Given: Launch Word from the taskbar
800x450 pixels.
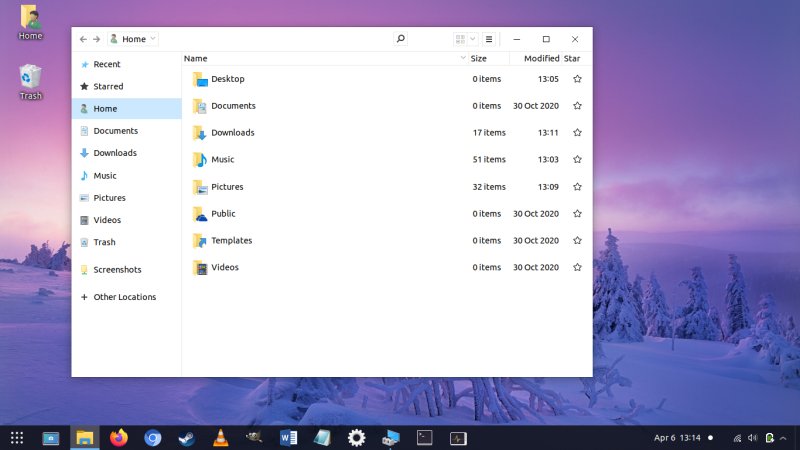Looking at the screenshot, I should (x=288, y=438).
